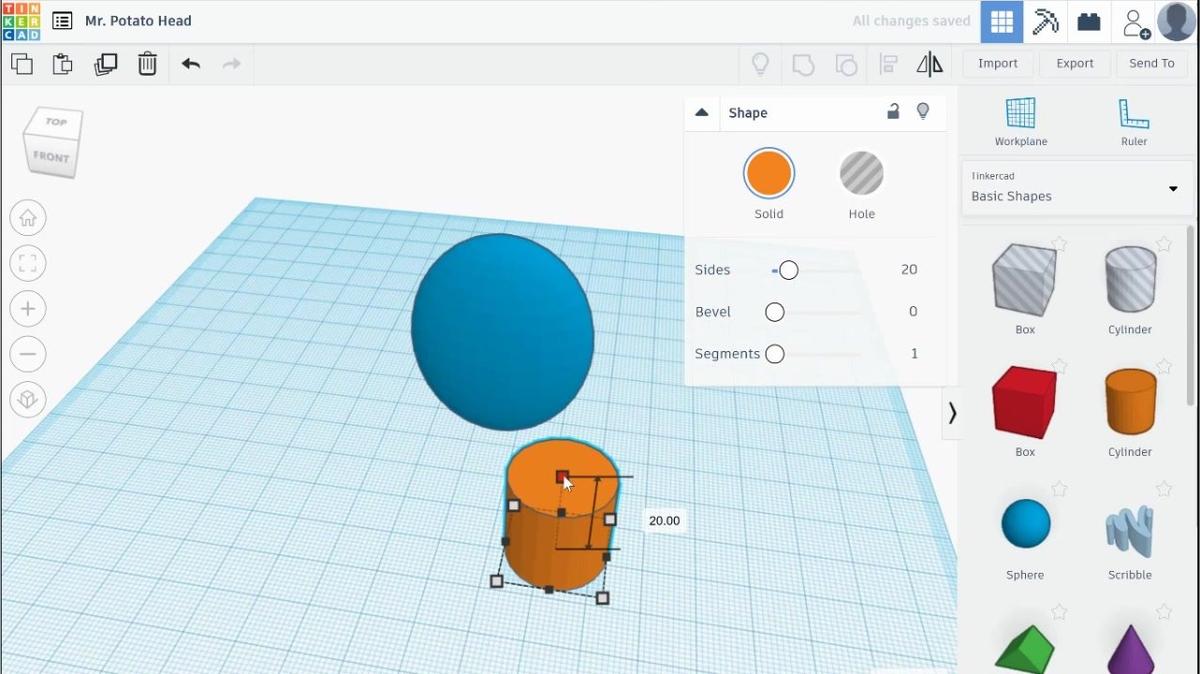Viewport: 1200px width, 674px height.
Task: Switch perspective with the orthographic cube icon
Action: (x=28, y=400)
